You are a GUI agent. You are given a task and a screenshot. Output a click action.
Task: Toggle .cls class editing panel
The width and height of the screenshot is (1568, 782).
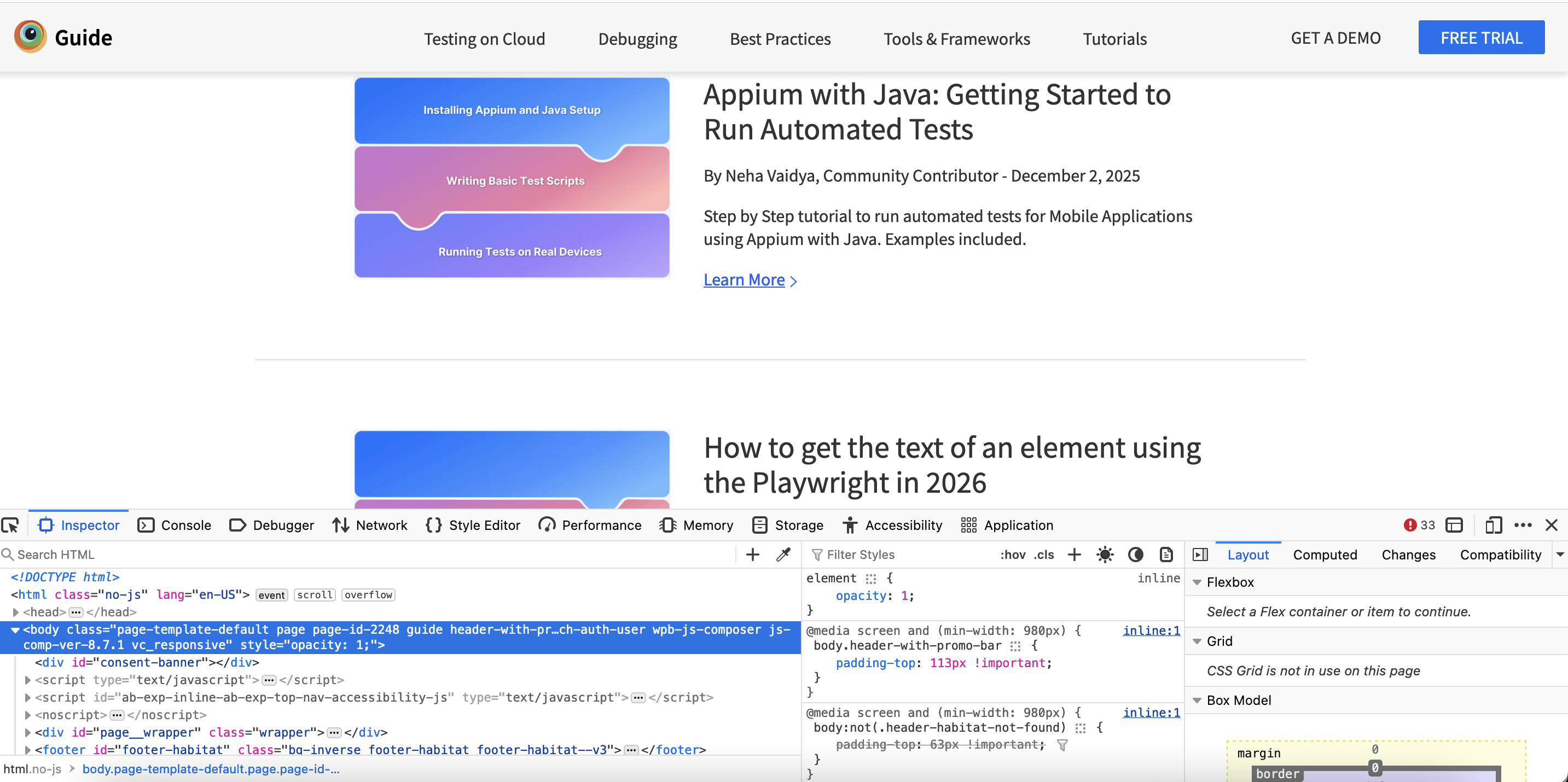point(1044,555)
